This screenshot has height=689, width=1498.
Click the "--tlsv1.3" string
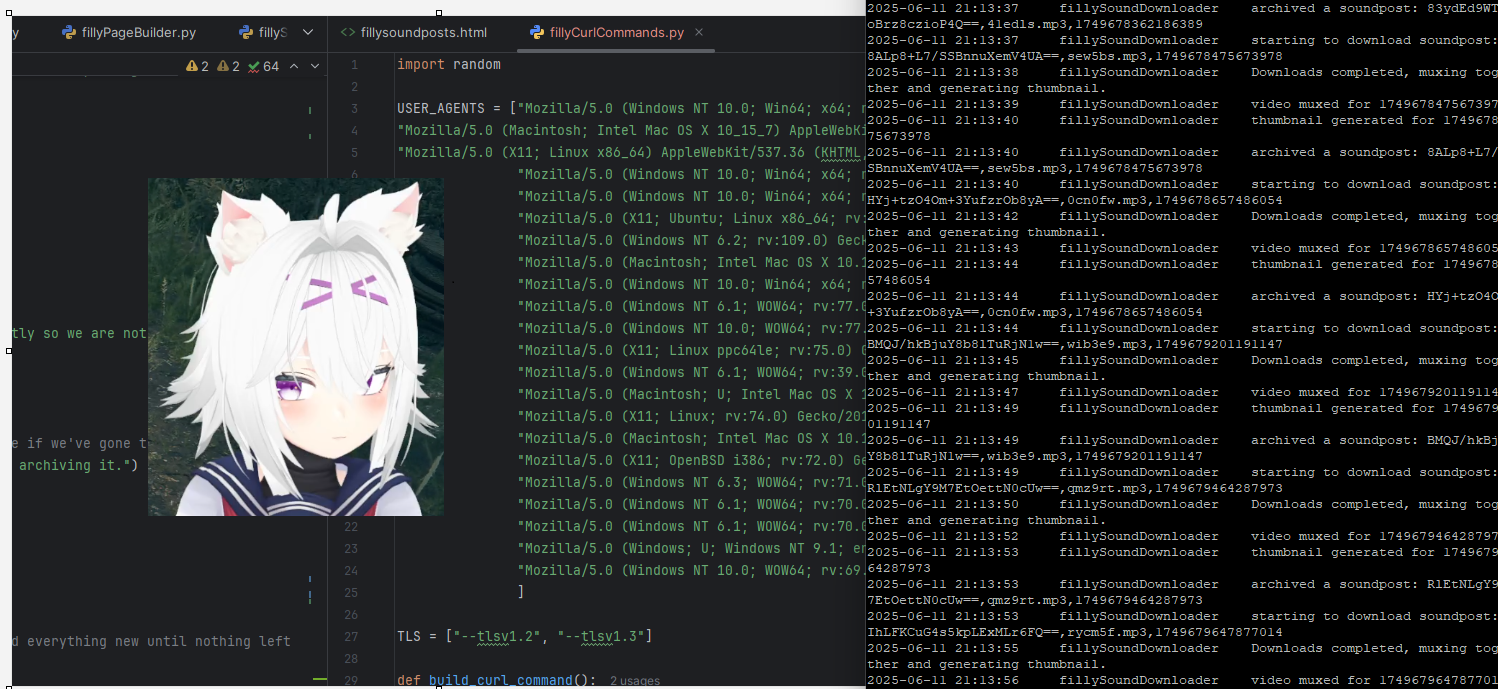click(x=599, y=636)
